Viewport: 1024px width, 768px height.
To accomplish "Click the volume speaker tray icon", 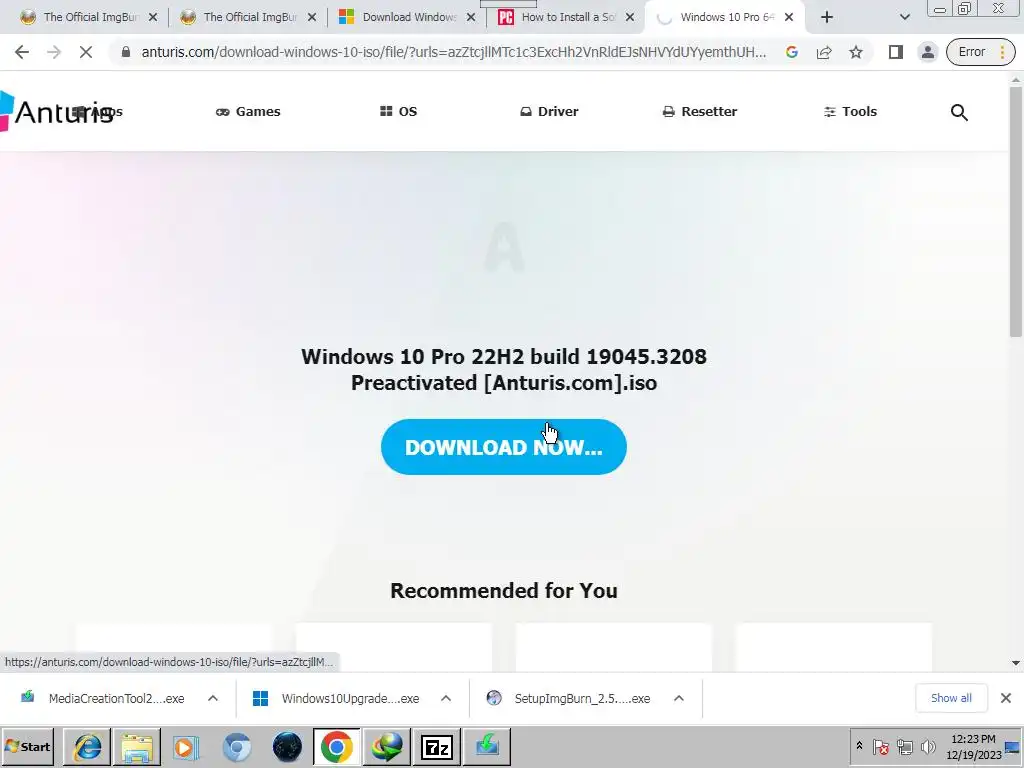I will pos(927,746).
